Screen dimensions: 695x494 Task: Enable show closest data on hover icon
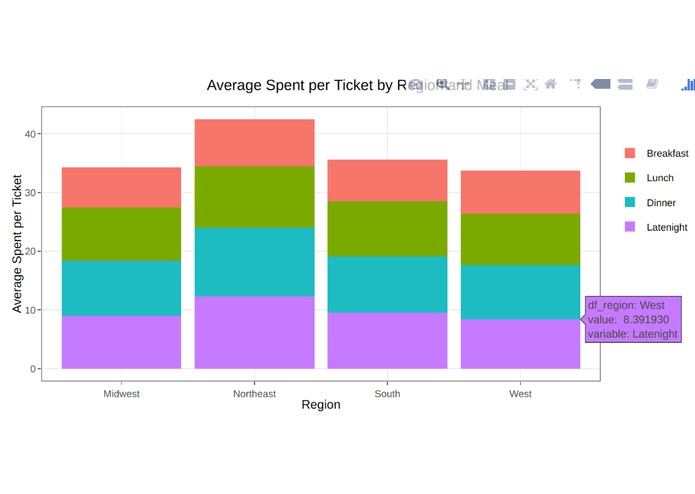[601, 84]
